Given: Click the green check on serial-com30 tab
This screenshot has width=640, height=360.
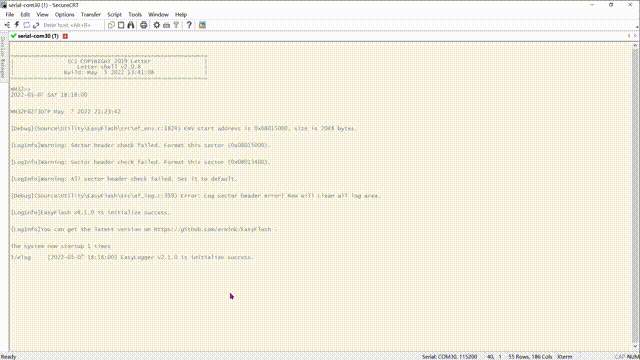Looking at the screenshot, I should (13, 36).
